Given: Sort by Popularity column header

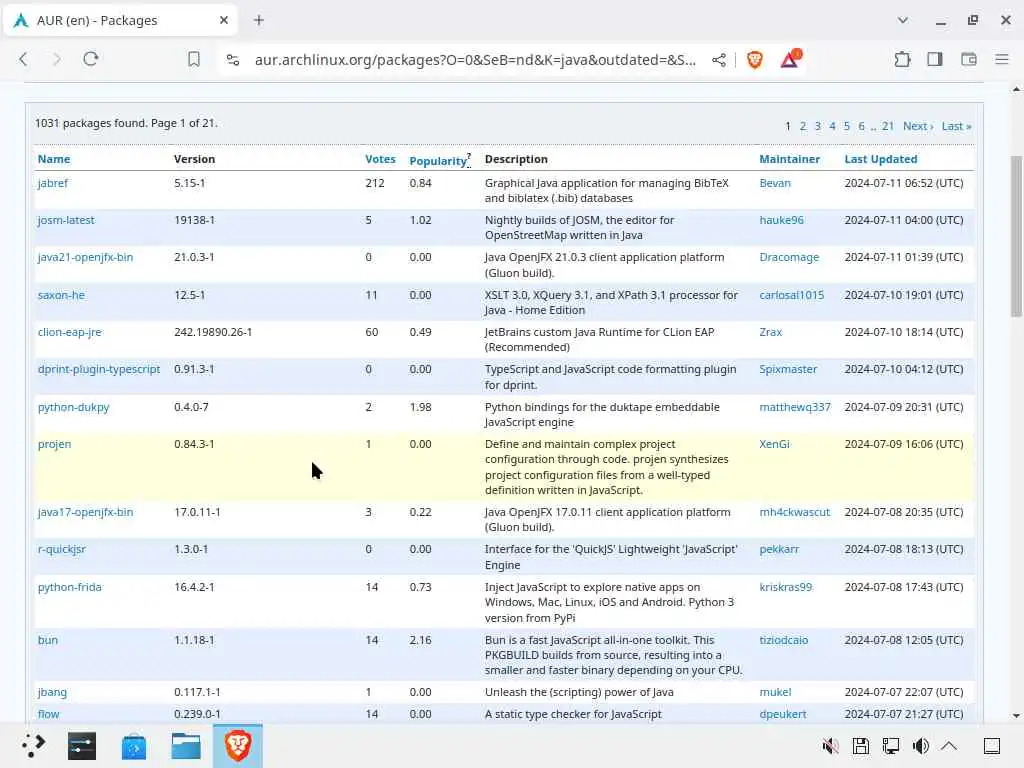Looking at the screenshot, I should tap(438, 161).
